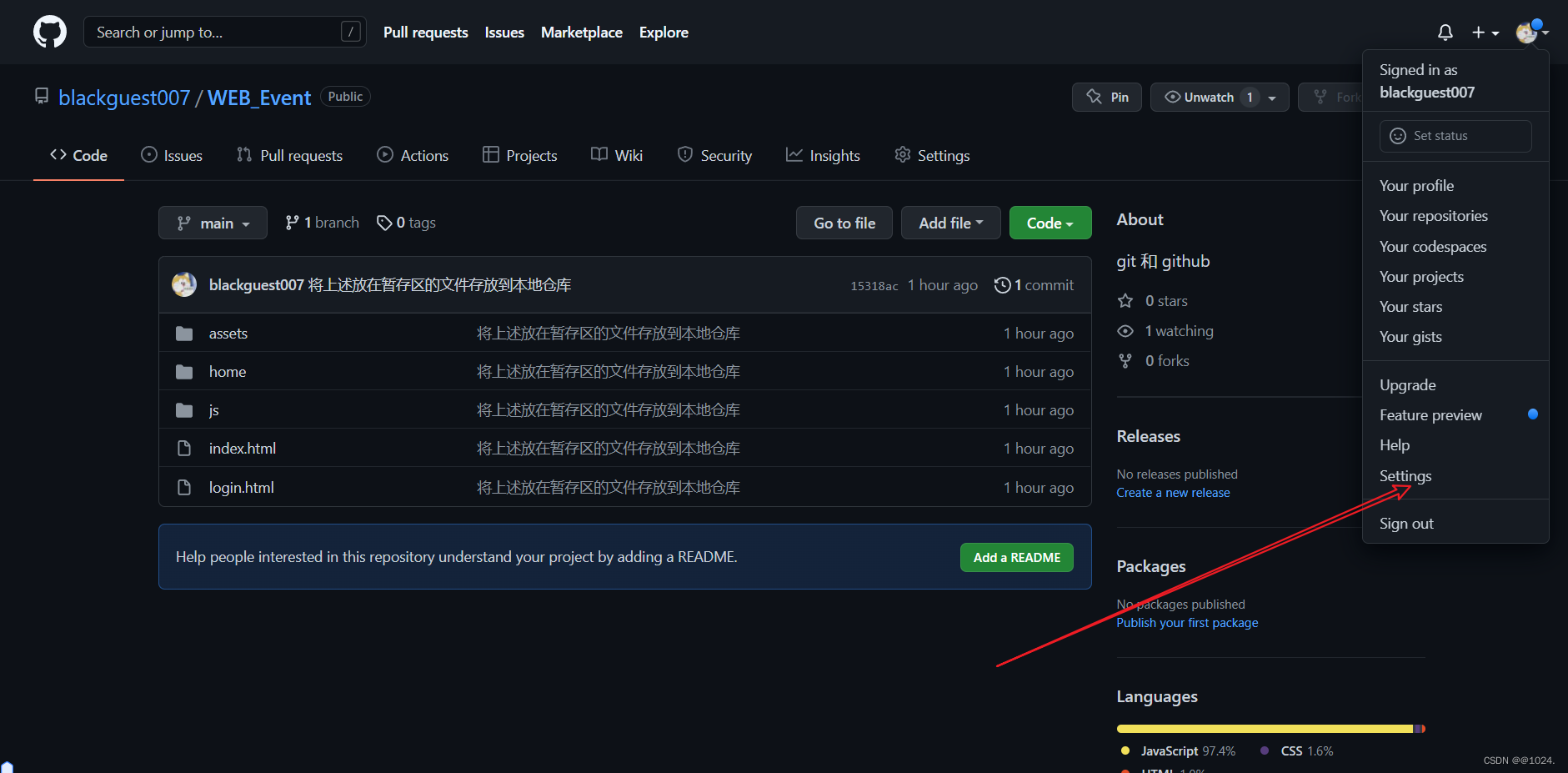This screenshot has height=773, width=1568.
Task: Open commit hash 15318ac
Action: pyautogui.click(x=874, y=286)
